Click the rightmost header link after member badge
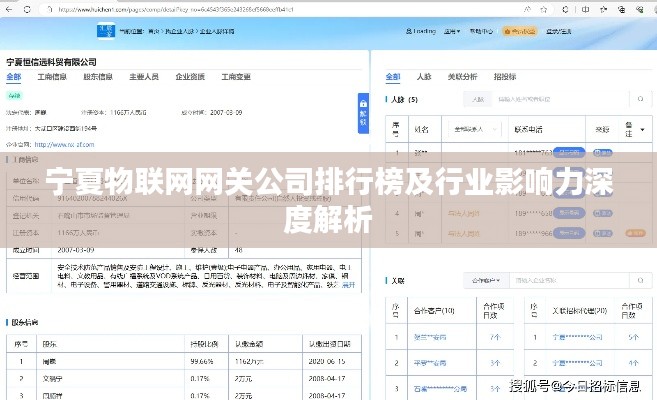The height and width of the screenshot is (400, 657). point(559,31)
